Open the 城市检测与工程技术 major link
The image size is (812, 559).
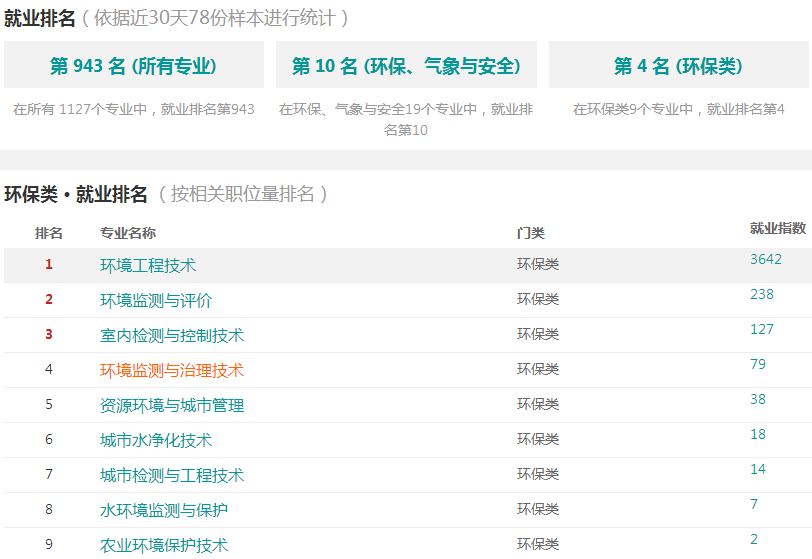[172, 476]
